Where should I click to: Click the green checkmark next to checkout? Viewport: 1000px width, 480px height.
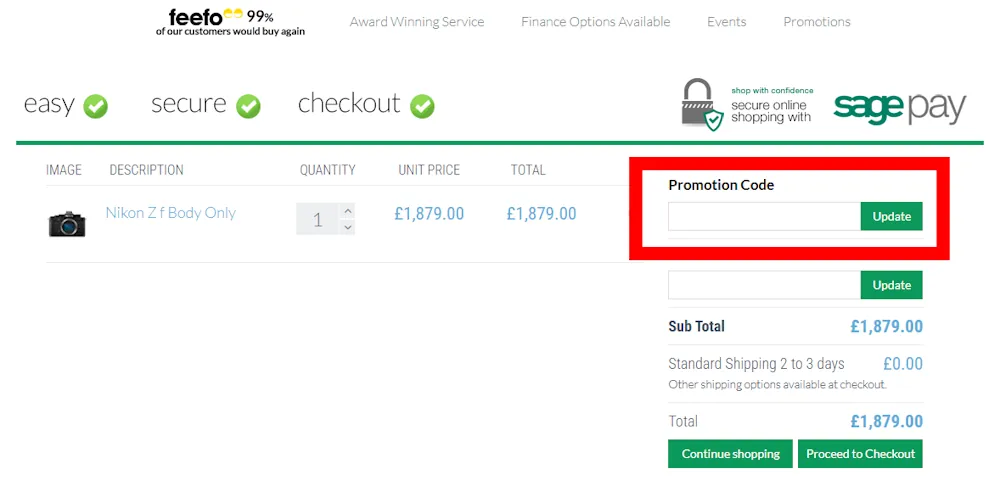coord(423,106)
